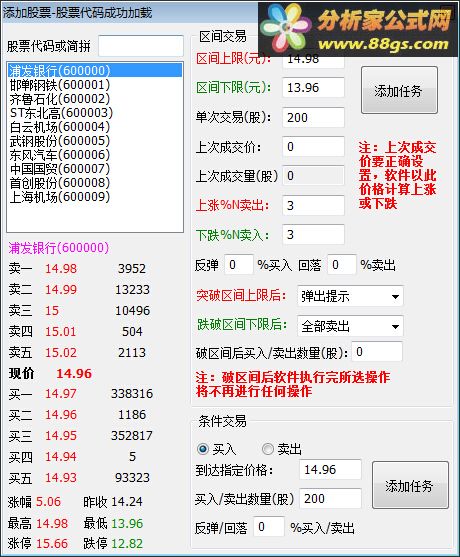Focus the 股票代码或简拼 search field
This screenshot has width=460, height=557.
(x=141, y=46)
